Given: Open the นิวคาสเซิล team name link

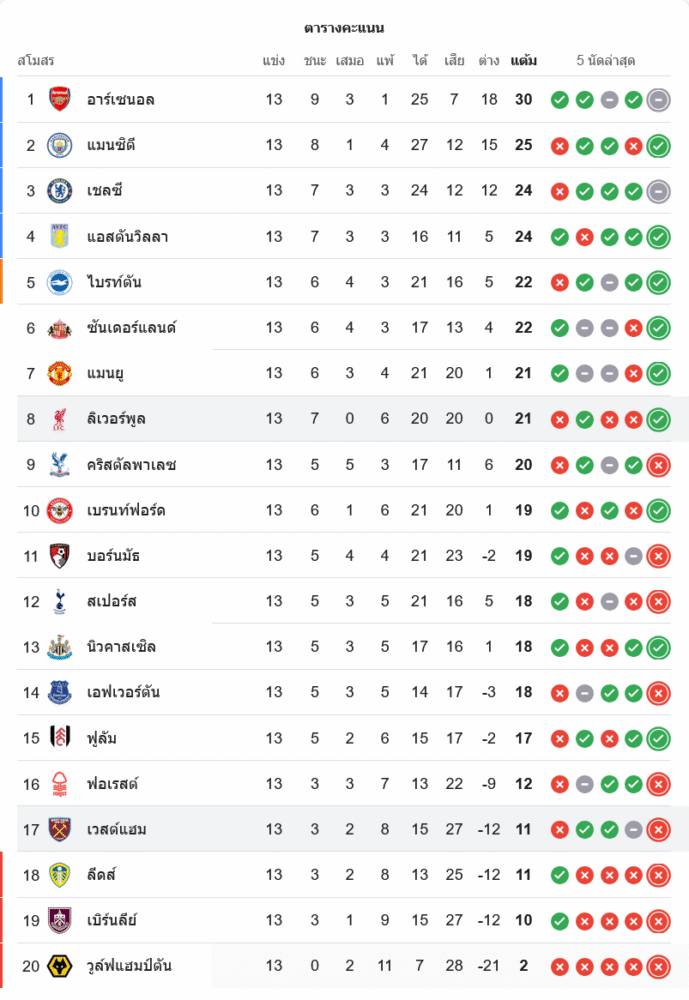Looking at the screenshot, I should (x=121, y=647).
